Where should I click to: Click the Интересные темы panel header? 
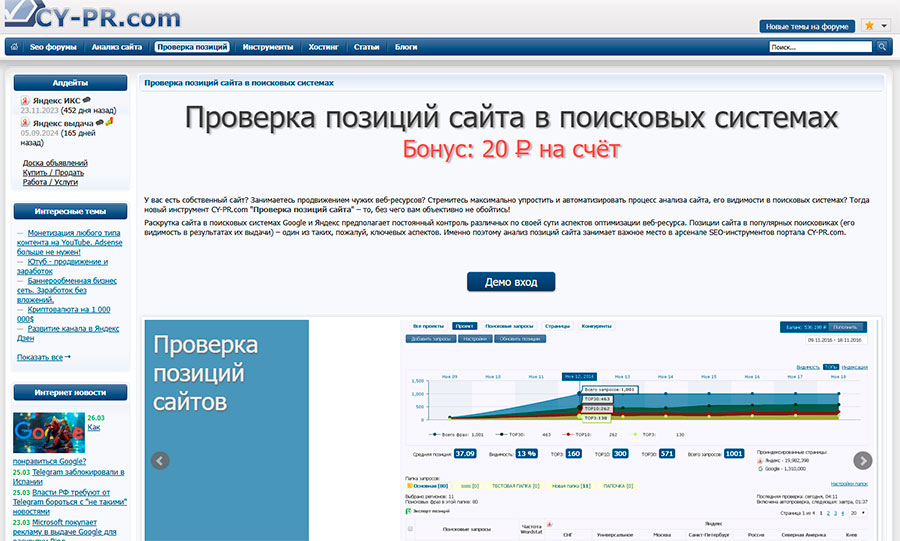click(x=70, y=211)
